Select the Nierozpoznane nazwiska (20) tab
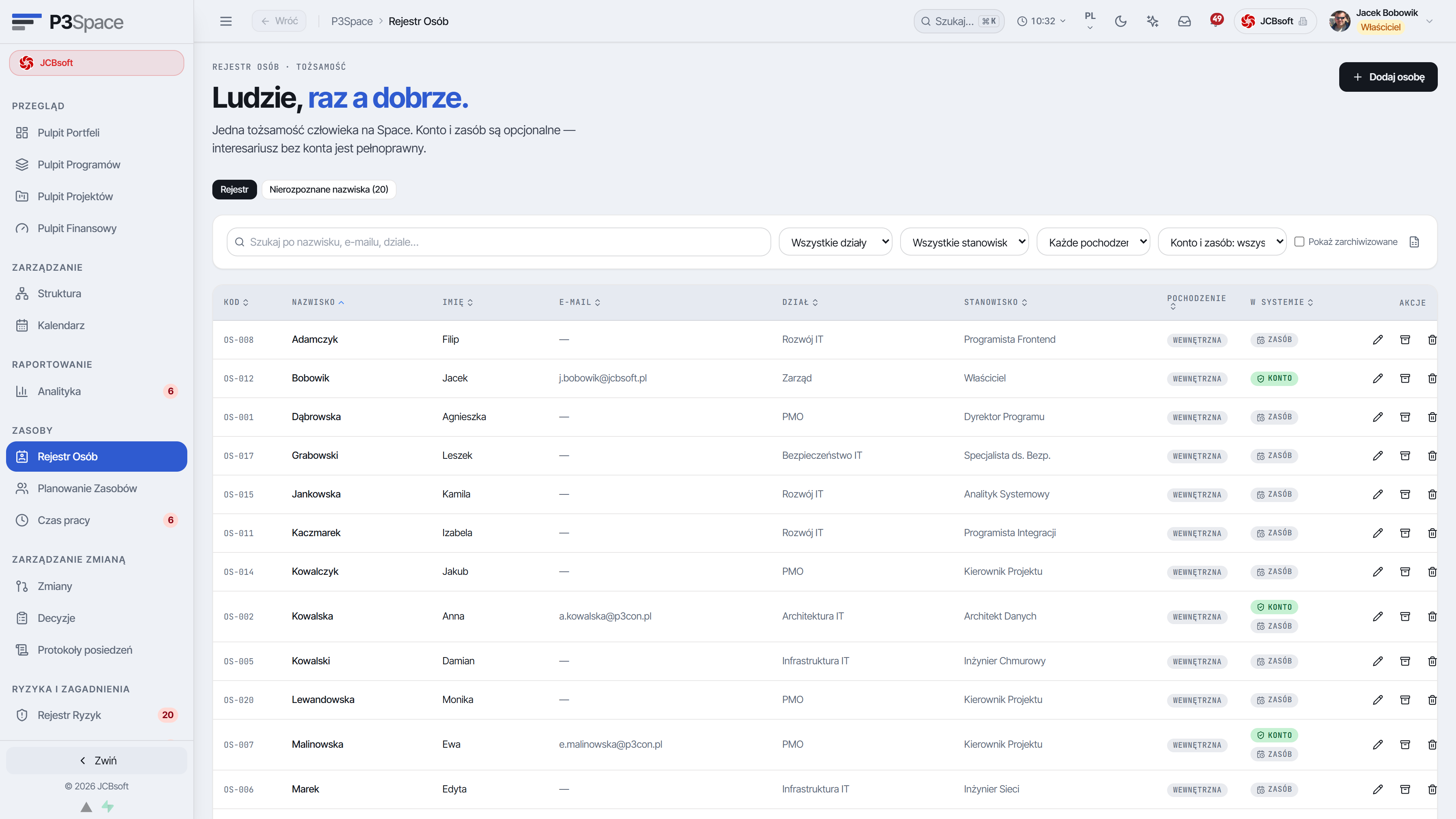1456x819 pixels. (x=328, y=189)
